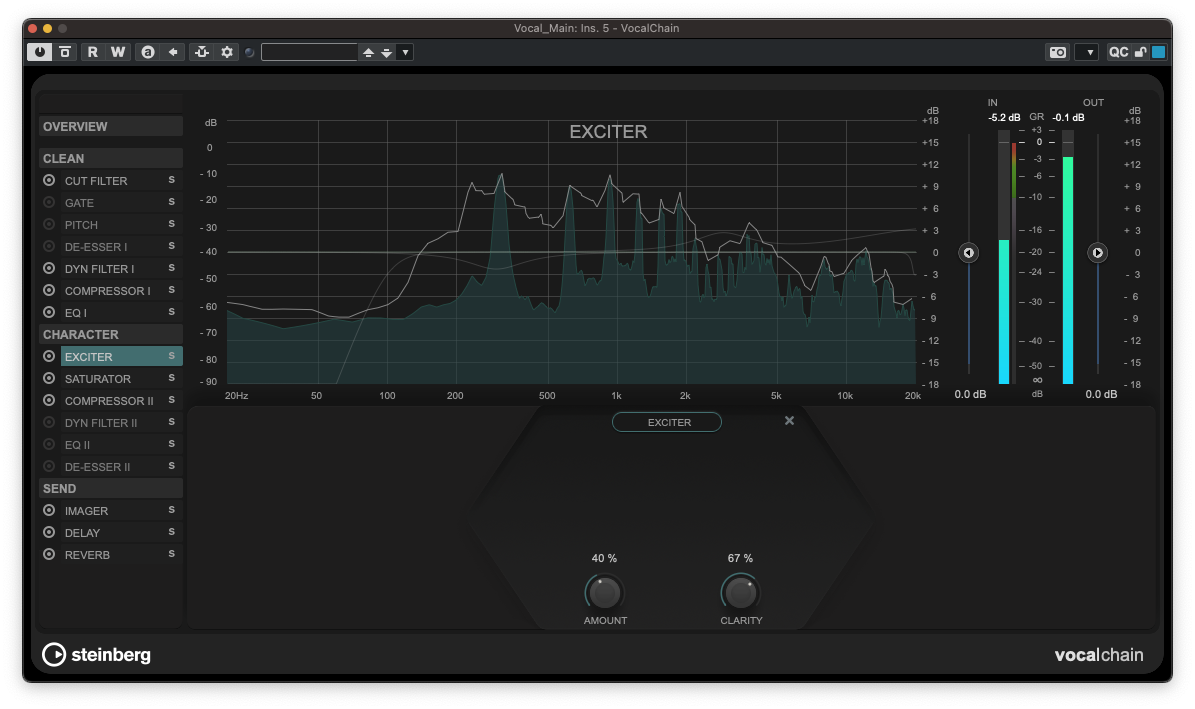This screenshot has width=1195, height=709.
Task: Click the bypass effect icon
Action: 65,52
